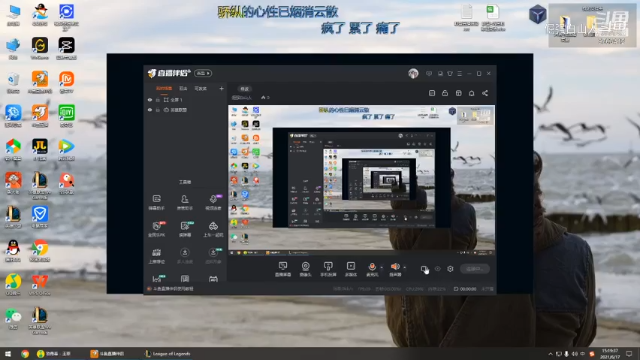Lock the 全屏 1 source layer

(x=158, y=100)
